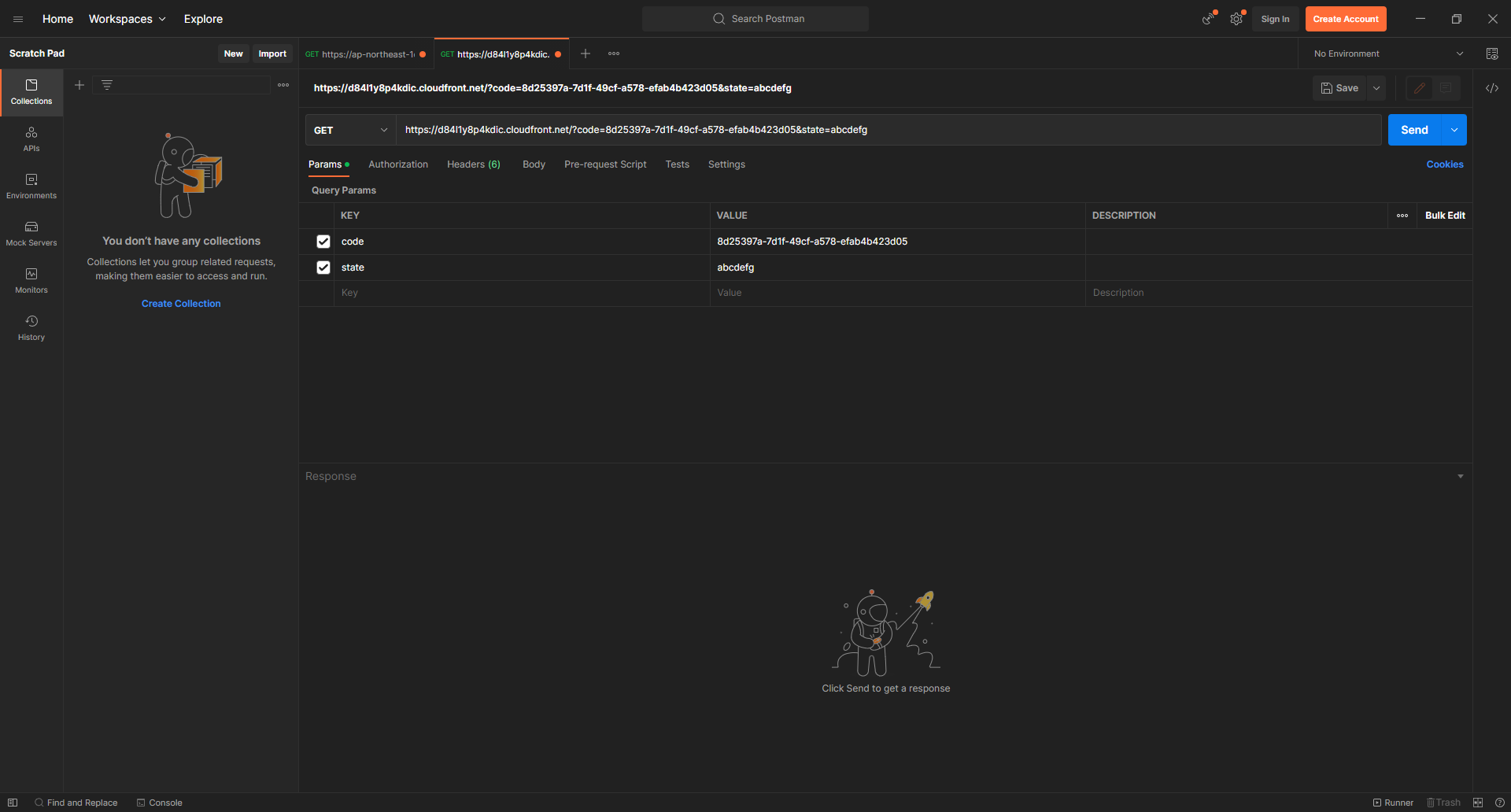Click the plus icon to create a collection

click(x=79, y=85)
